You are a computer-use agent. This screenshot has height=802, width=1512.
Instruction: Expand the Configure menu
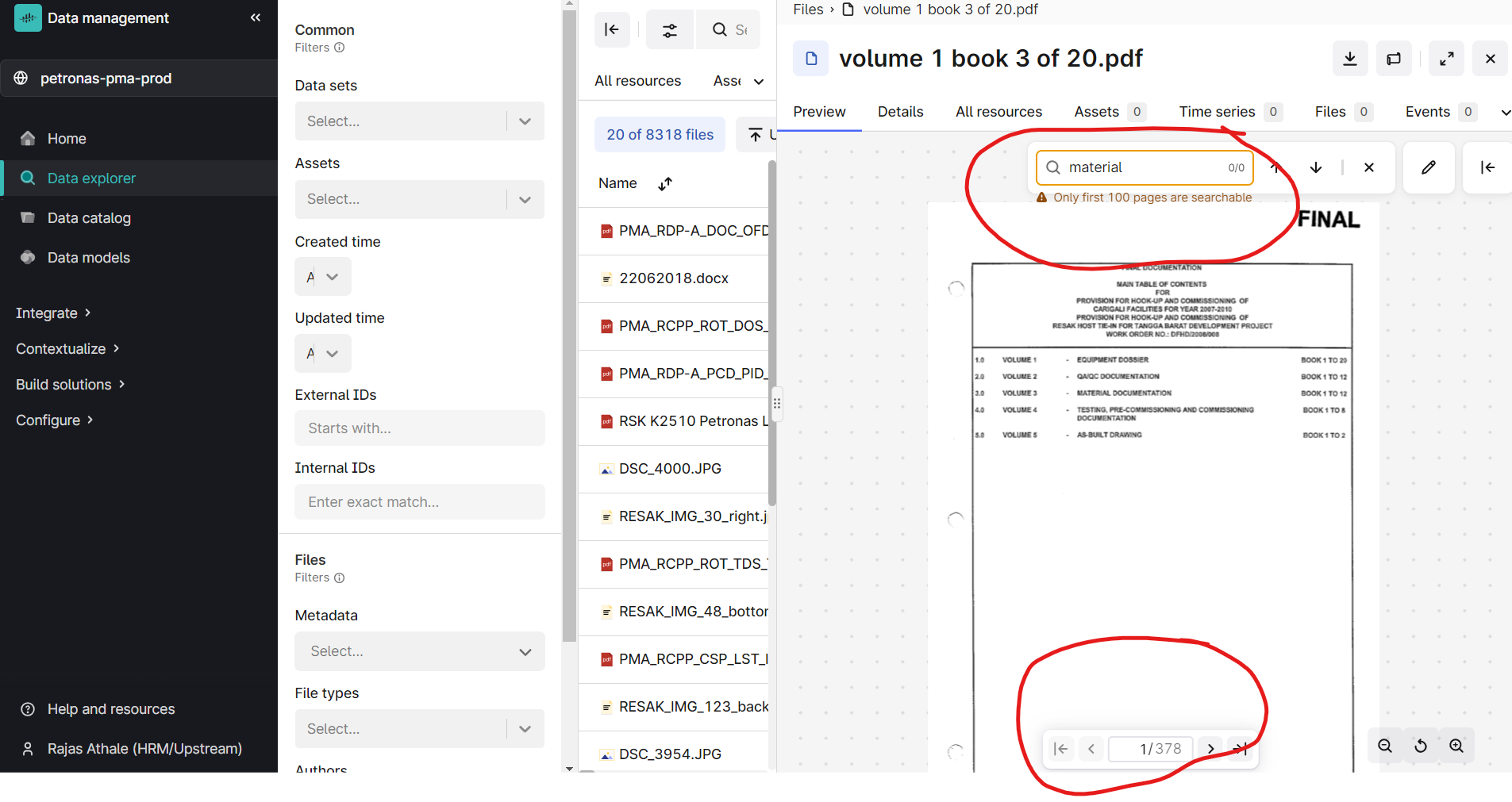pyautogui.click(x=55, y=420)
